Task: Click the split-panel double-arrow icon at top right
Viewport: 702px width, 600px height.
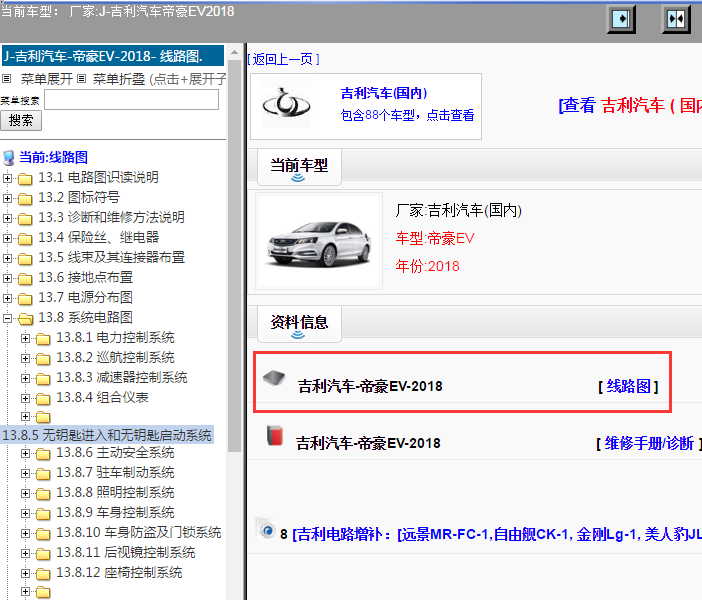Action: (x=676, y=19)
